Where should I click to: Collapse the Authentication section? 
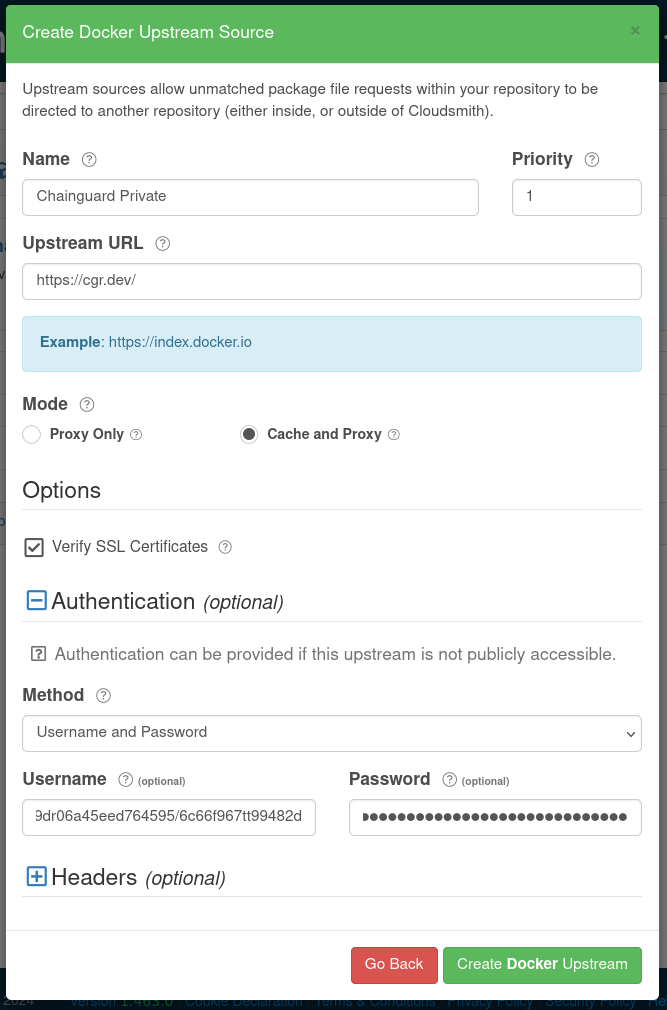click(36, 600)
